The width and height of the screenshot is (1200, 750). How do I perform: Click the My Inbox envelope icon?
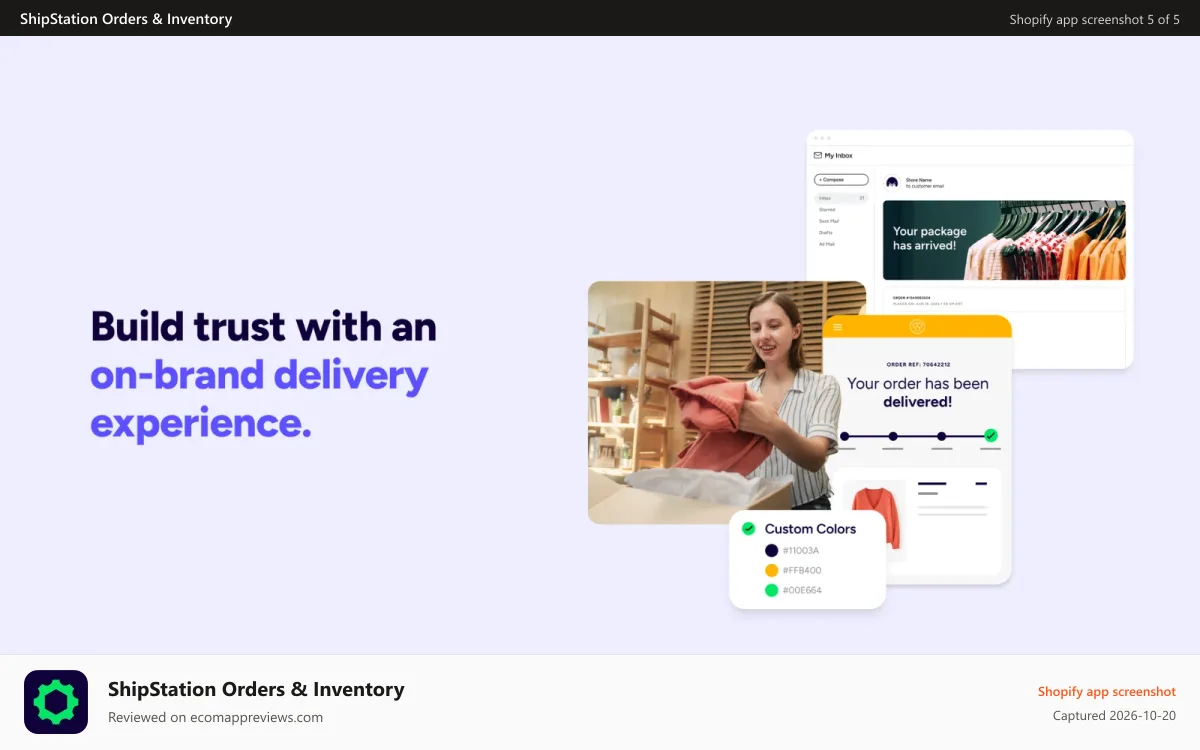[x=817, y=156]
